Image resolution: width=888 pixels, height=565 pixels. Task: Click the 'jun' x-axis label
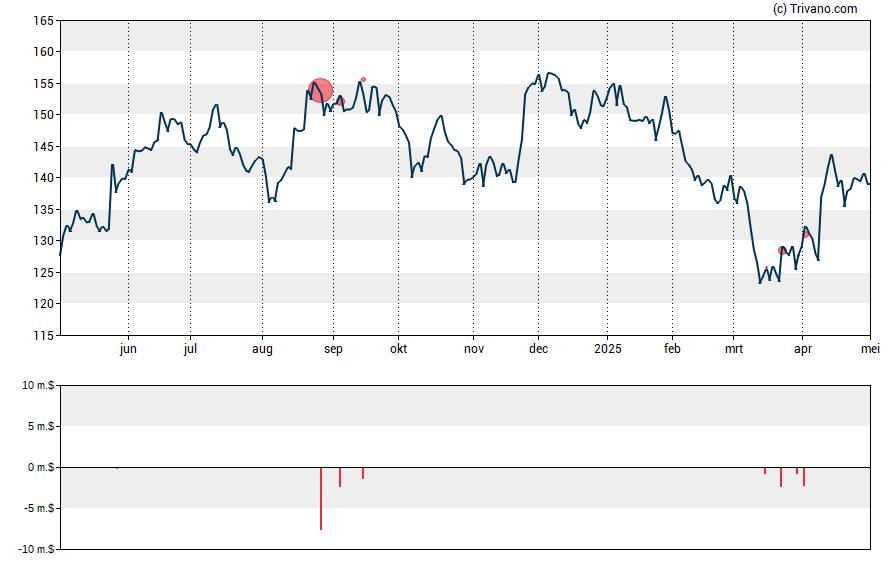[128, 349]
